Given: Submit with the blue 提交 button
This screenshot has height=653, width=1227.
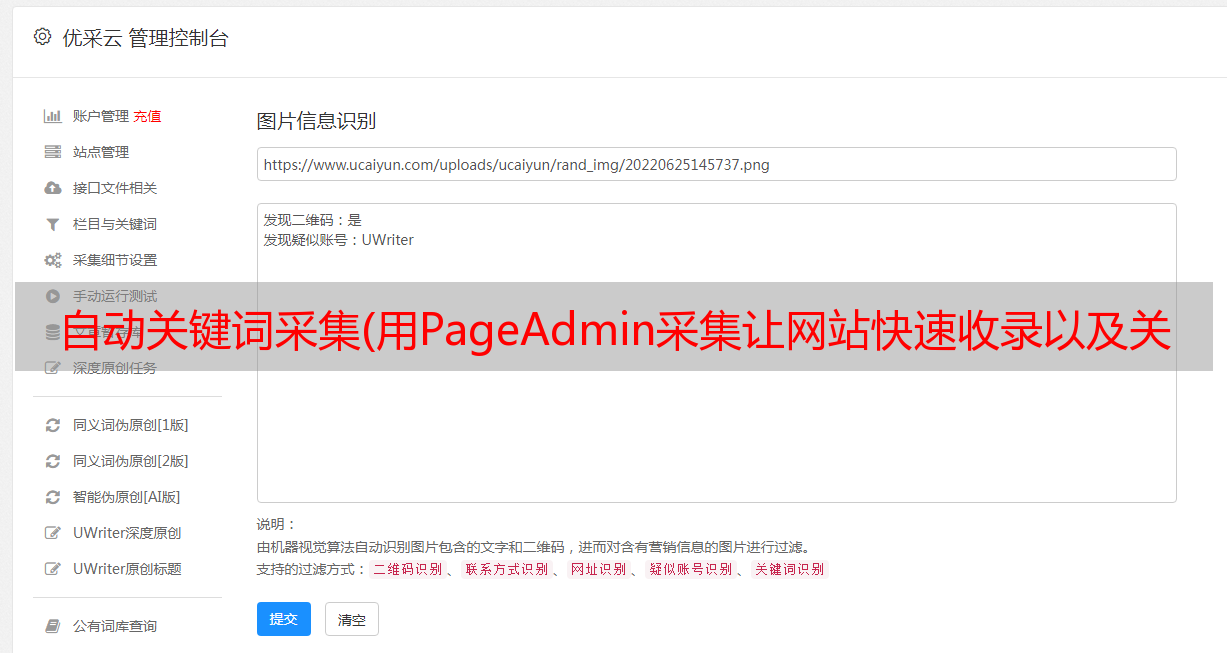Looking at the screenshot, I should point(284,619).
